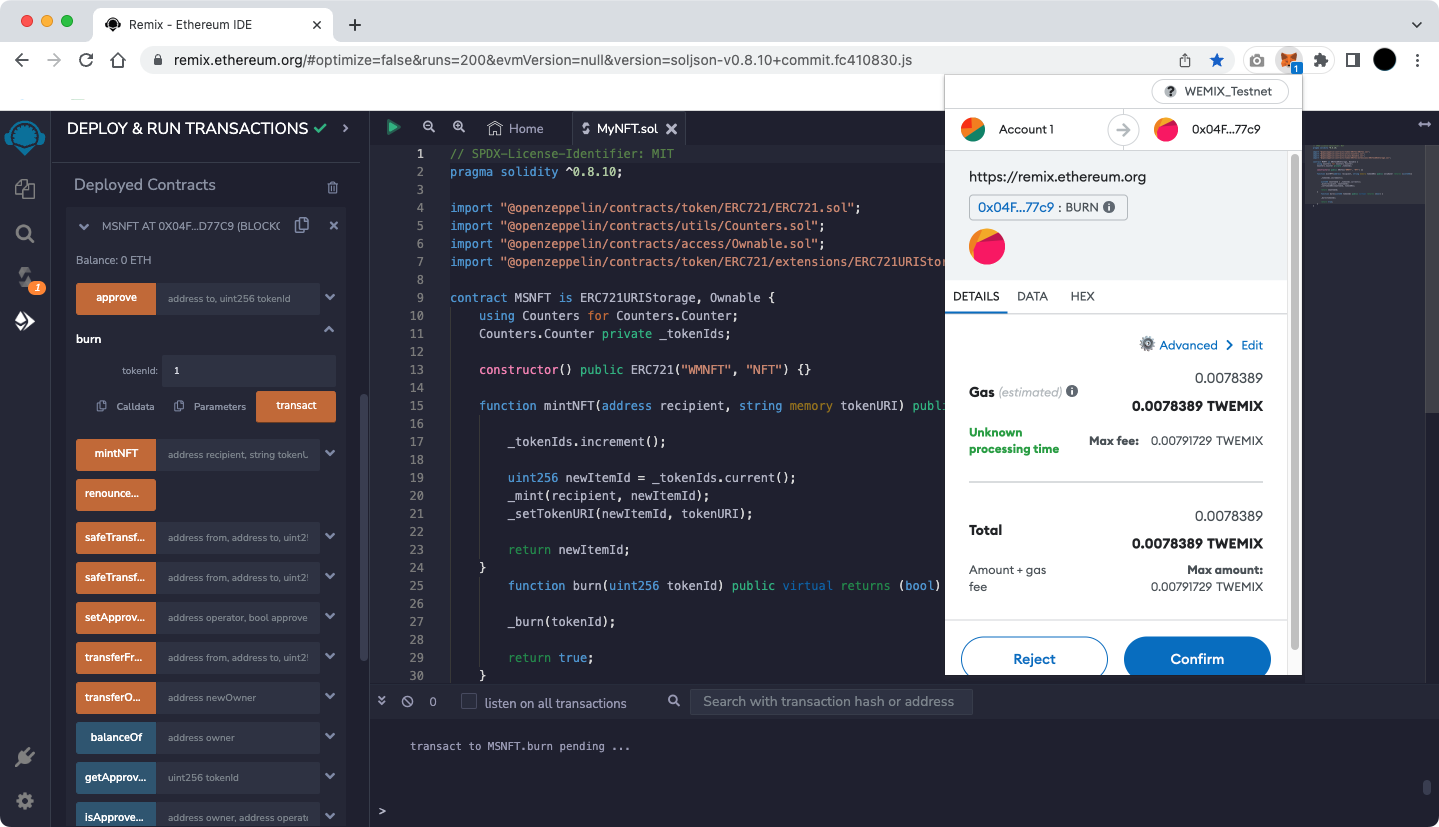Viewport: 1439px width, 827px height.
Task: Expand the getApproved function parameters
Action: pyautogui.click(x=330, y=777)
